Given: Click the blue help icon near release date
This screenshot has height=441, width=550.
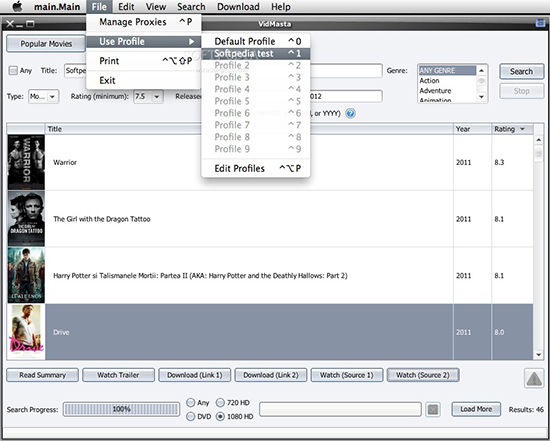Looking at the screenshot, I should point(350,113).
